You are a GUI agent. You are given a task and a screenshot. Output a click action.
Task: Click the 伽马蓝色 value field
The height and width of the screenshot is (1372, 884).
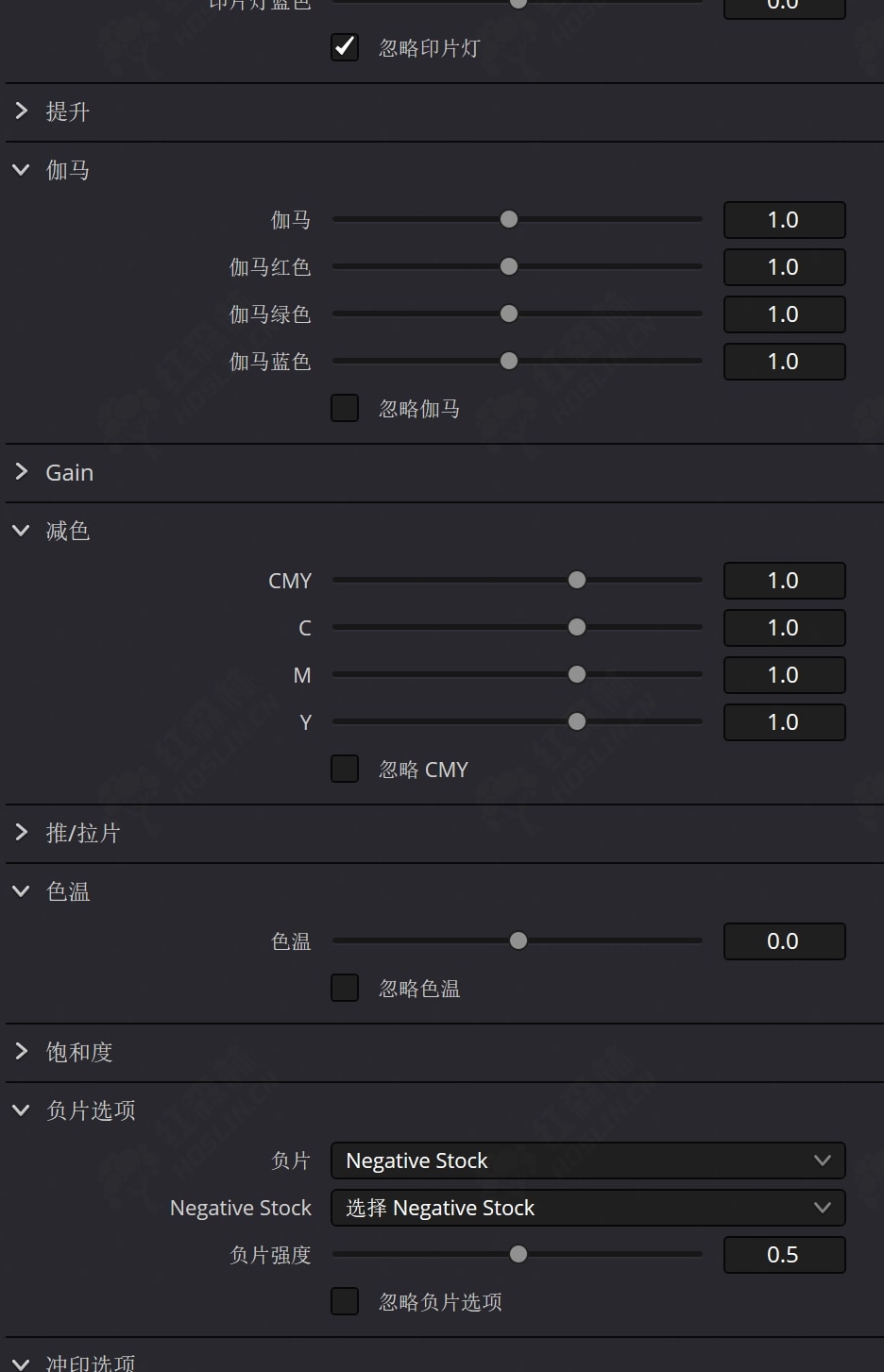(x=784, y=362)
